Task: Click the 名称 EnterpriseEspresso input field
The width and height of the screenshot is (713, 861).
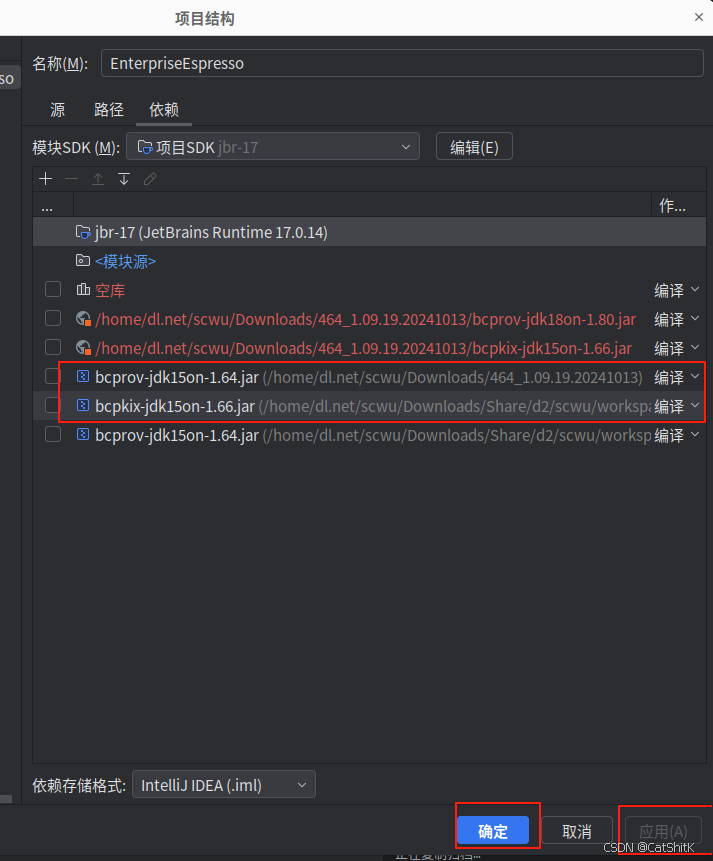Action: coord(402,63)
